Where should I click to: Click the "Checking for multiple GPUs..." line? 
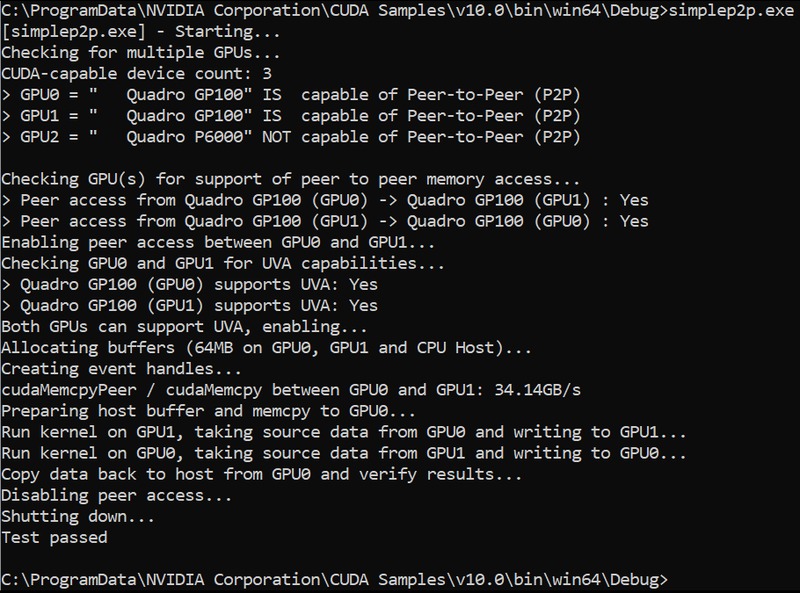tap(141, 53)
